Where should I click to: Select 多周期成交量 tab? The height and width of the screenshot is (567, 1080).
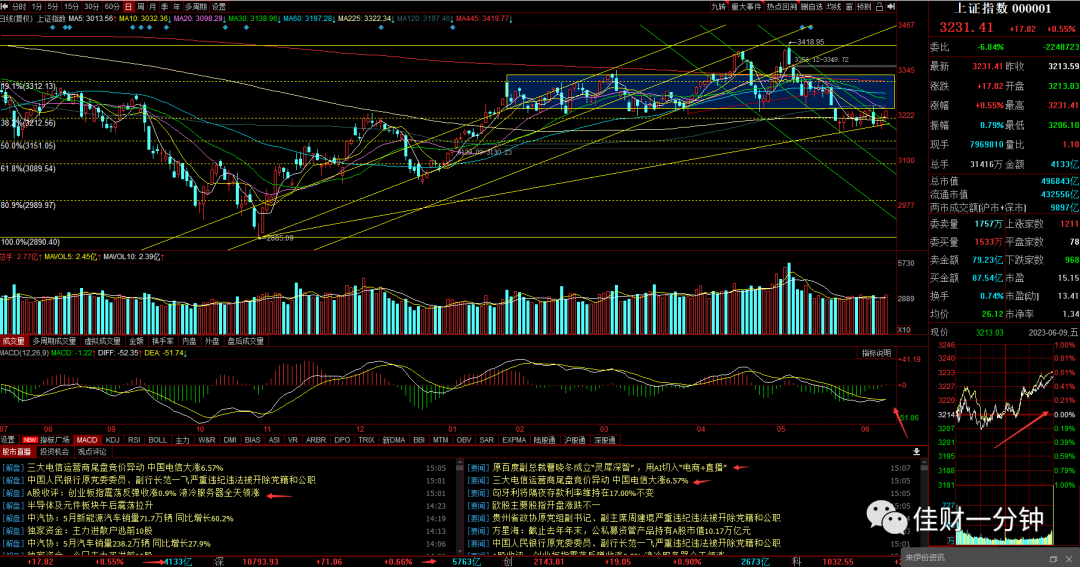[54, 340]
